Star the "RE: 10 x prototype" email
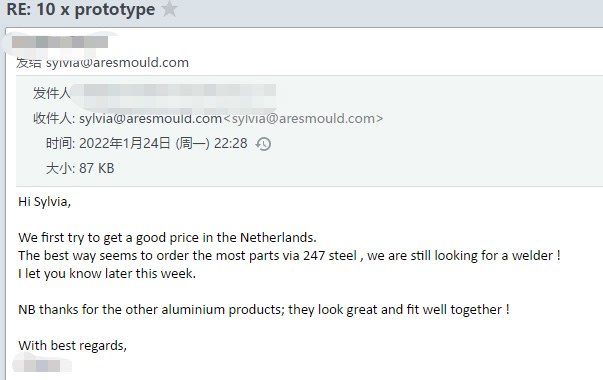The height and width of the screenshot is (380, 603). click(169, 8)
